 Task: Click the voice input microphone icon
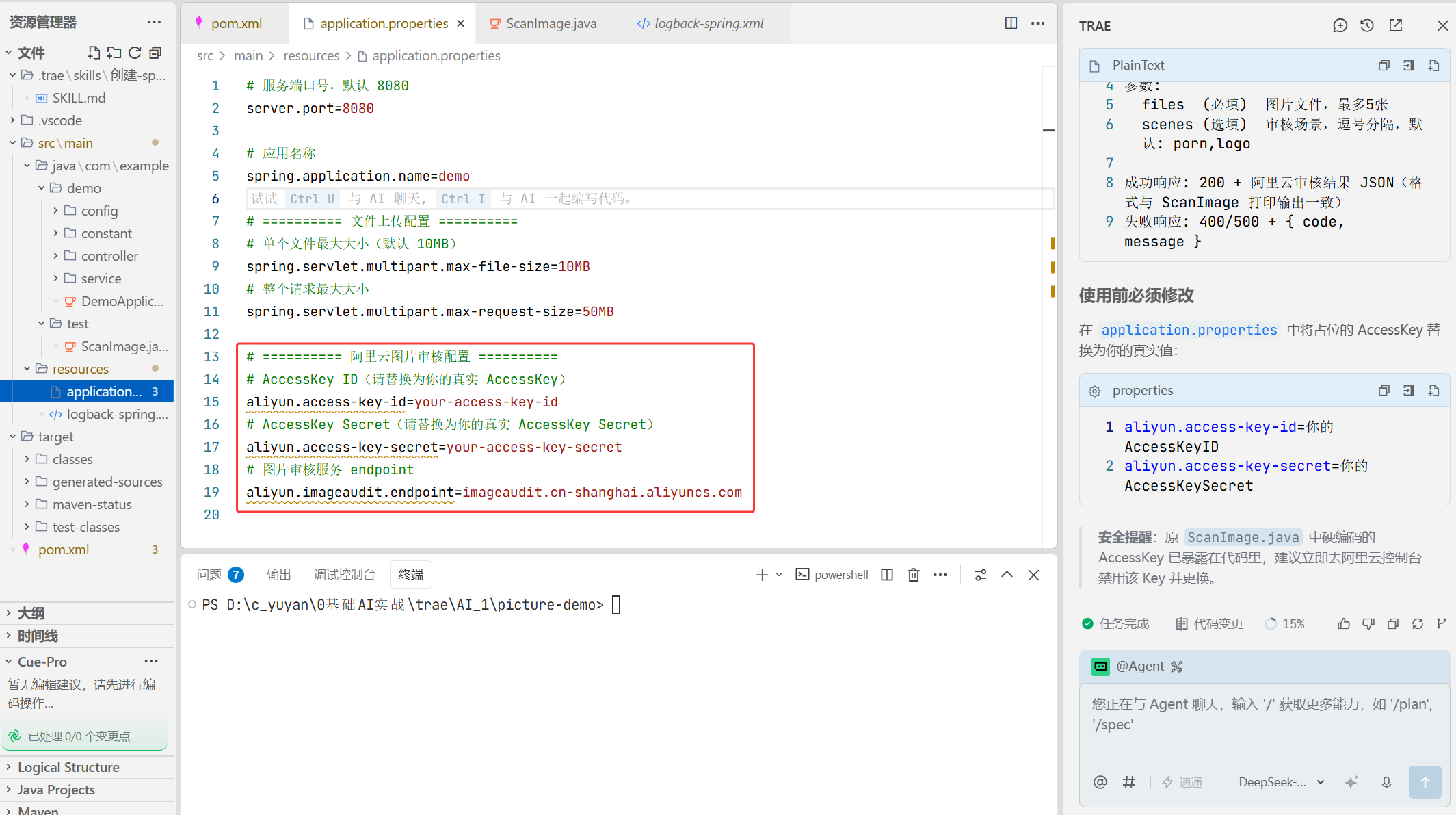(x=1386, y=782)
